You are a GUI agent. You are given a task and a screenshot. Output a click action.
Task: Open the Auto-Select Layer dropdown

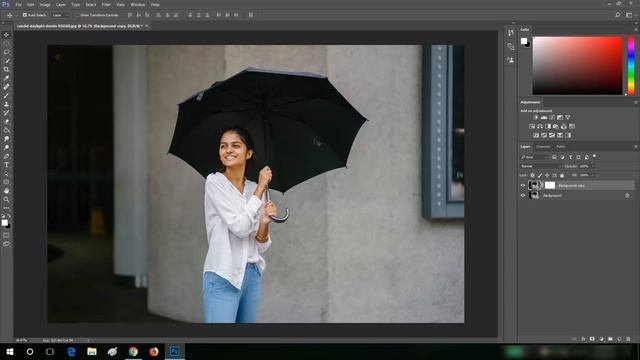point(60,15)
